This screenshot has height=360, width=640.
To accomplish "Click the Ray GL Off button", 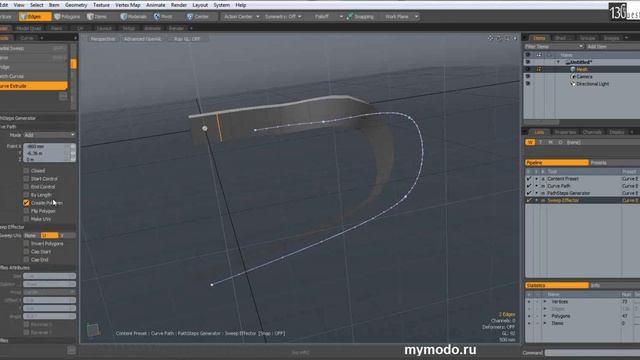I will point(187,39).
